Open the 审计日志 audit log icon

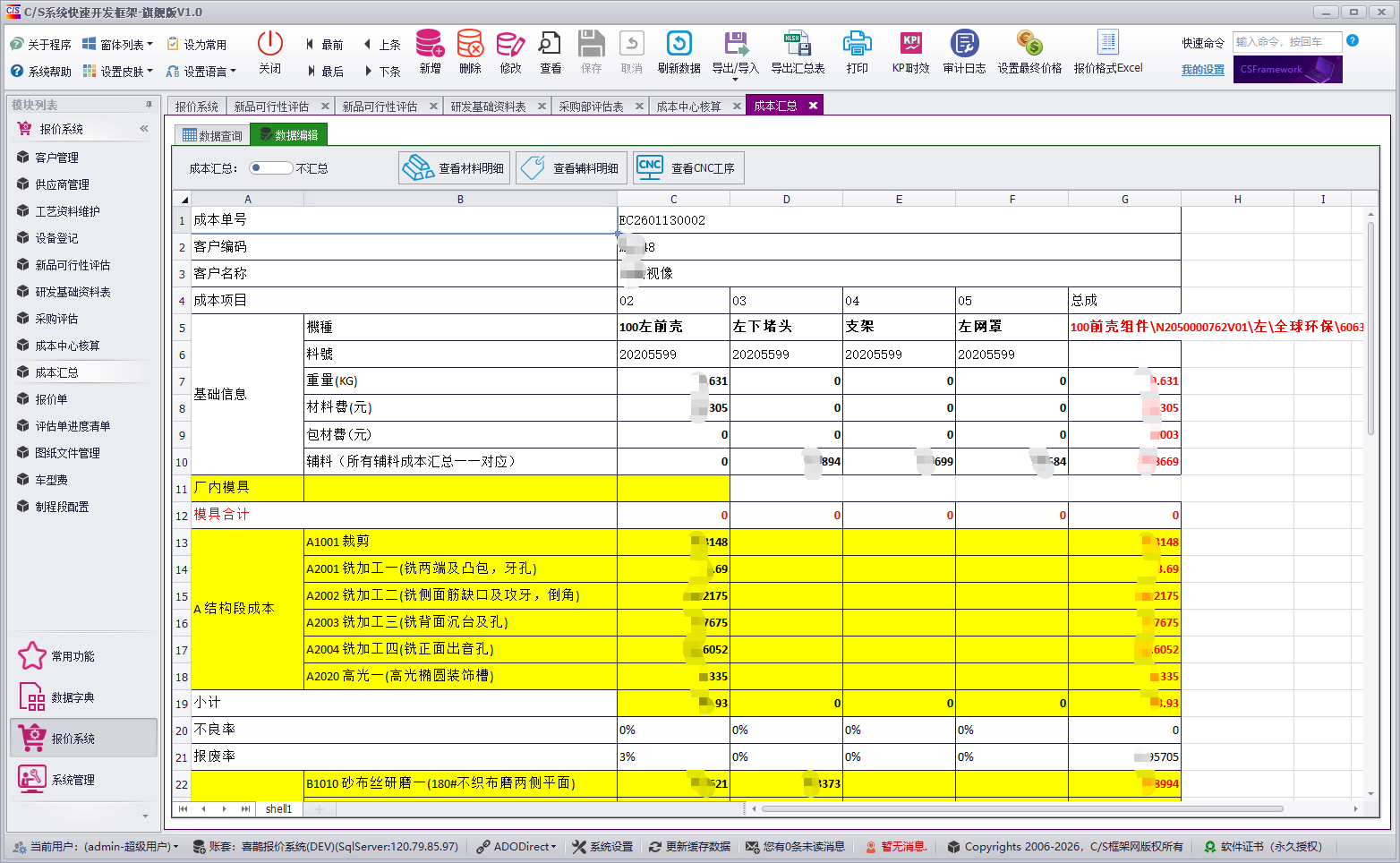[x=964, y=43]
